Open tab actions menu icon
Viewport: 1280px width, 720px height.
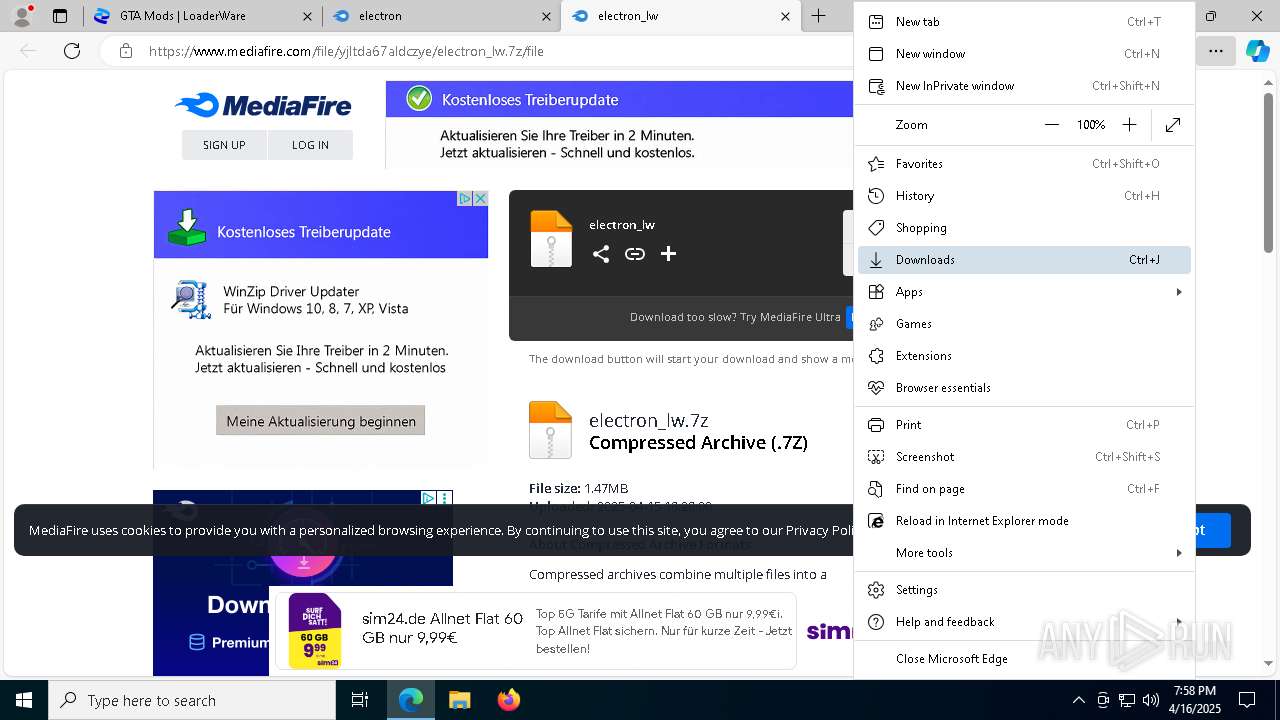coord(60,16)
